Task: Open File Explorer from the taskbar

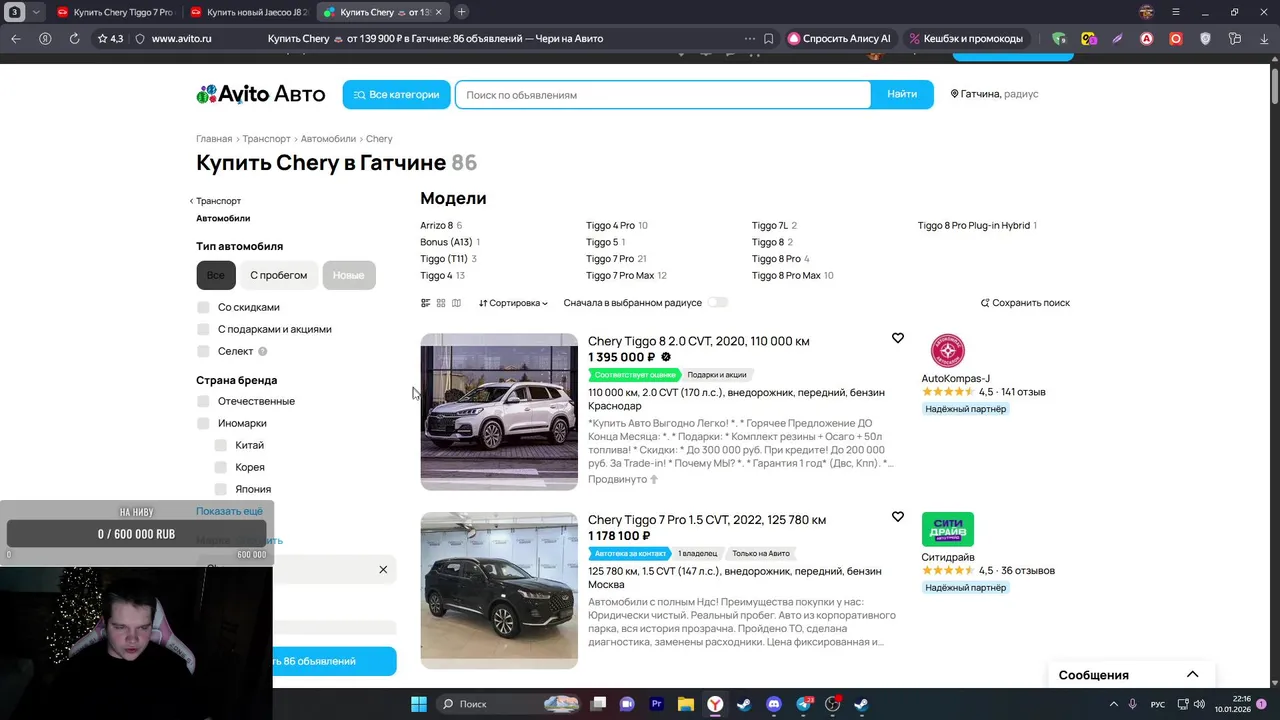Action: (x=686, y=704)
